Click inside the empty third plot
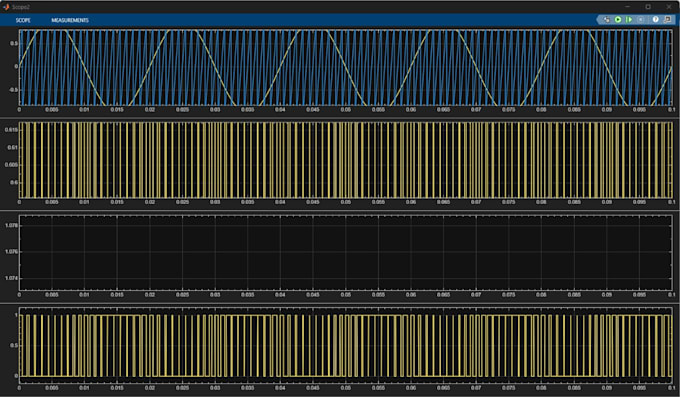This screenshot has width=680, height=397. tap(345, 253)
